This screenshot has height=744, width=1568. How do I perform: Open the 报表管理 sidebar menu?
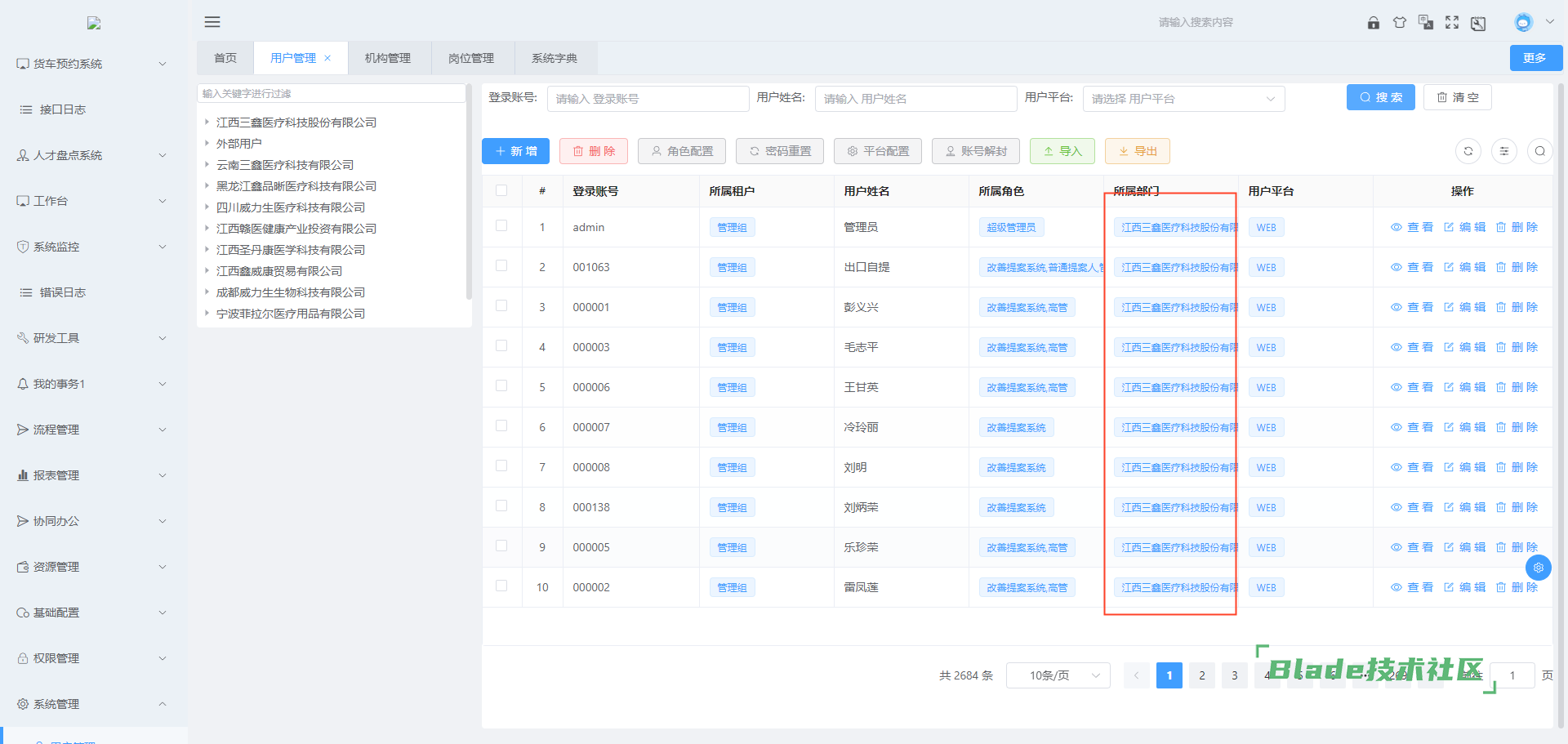click(94, 475)
